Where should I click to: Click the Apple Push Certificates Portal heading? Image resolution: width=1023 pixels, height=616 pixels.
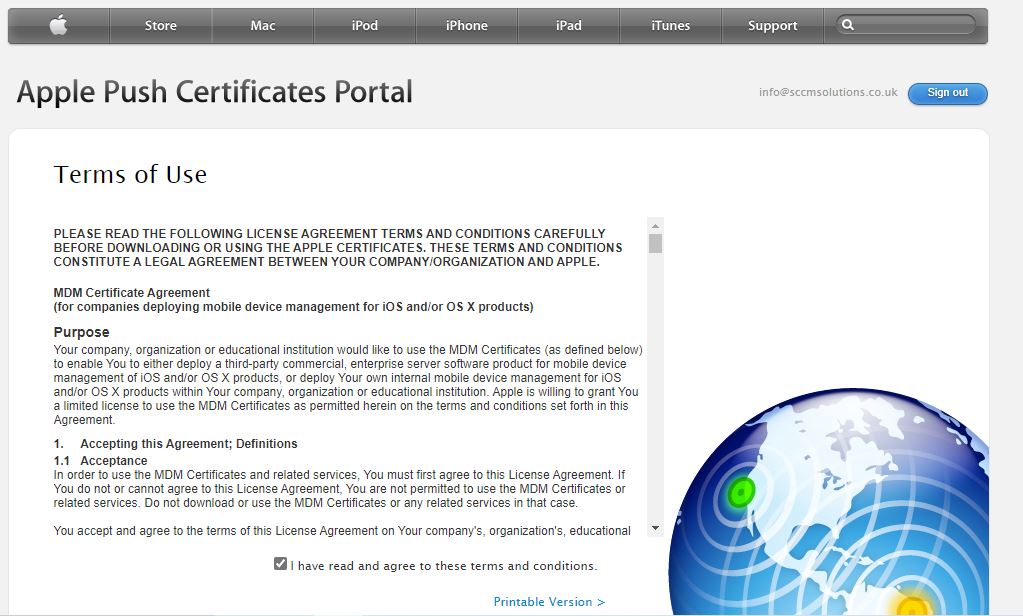[x=215, y=92]
